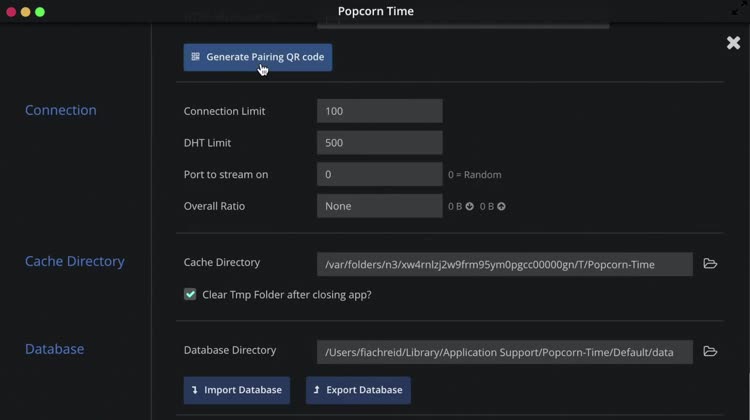Click the upload arrow icon beside second 0 B

501,206
